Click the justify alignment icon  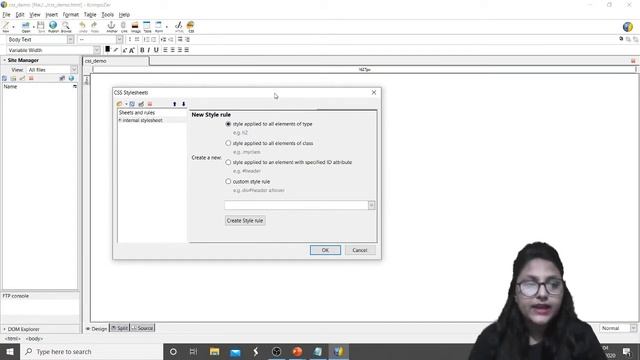187,50
